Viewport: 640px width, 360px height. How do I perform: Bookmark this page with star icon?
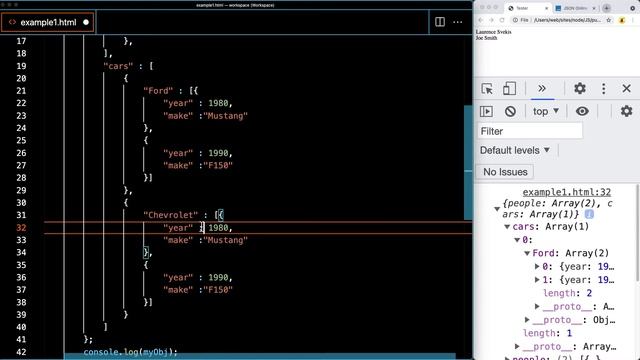coord(609,20)
